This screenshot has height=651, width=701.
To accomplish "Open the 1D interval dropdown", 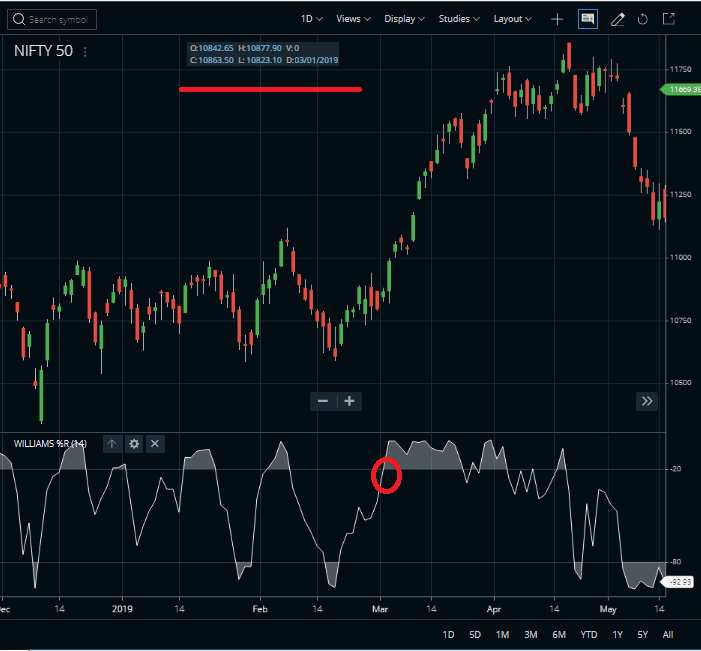I will [x=312, y=19].
